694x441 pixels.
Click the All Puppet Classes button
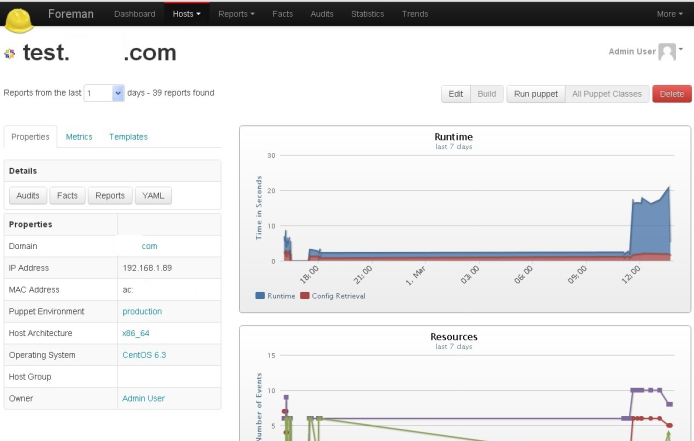click(607, 94)
